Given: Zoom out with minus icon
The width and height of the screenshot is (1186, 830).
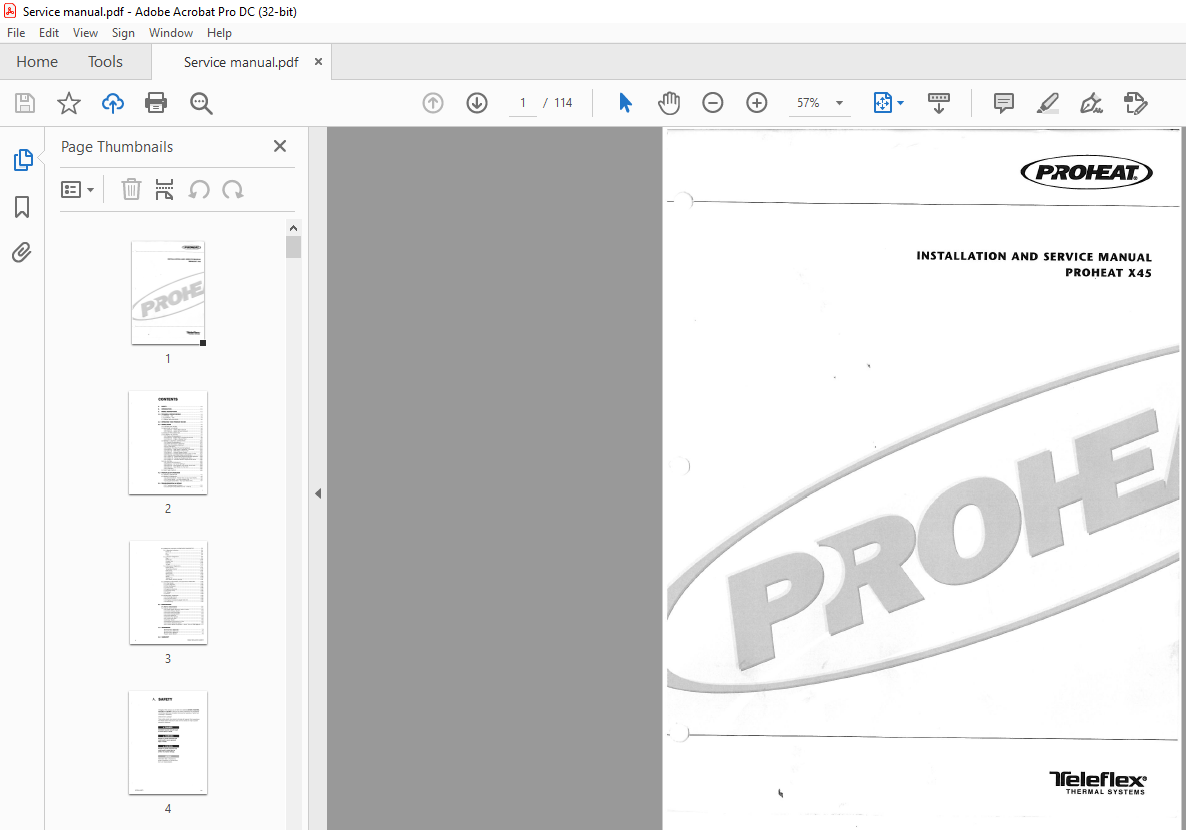Looking at the screenshot, I should coord(713,103).
